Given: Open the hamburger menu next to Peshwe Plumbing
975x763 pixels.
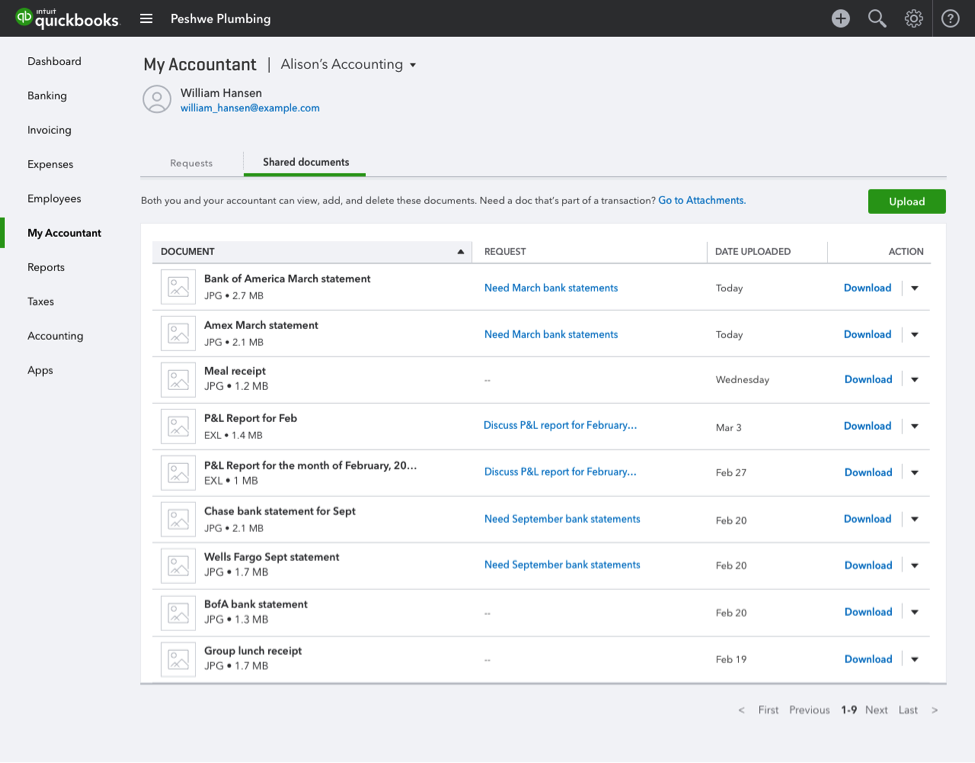Looking at the screenshot, I should 146,18.
